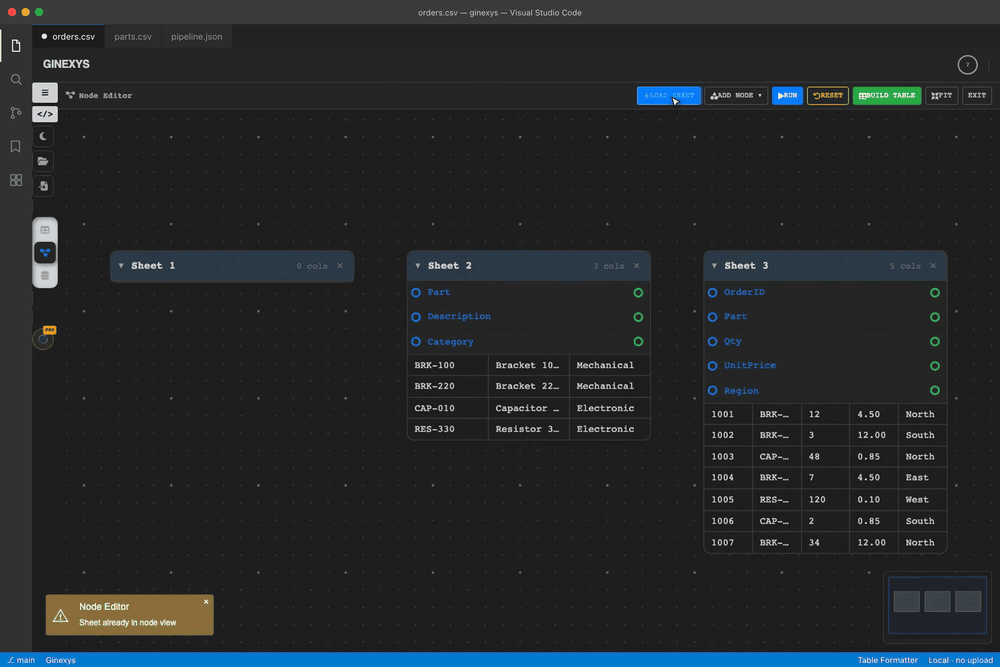Switch to the pipeline.json tab
This screenshot has width=1000, height=667.
point(196,36)
